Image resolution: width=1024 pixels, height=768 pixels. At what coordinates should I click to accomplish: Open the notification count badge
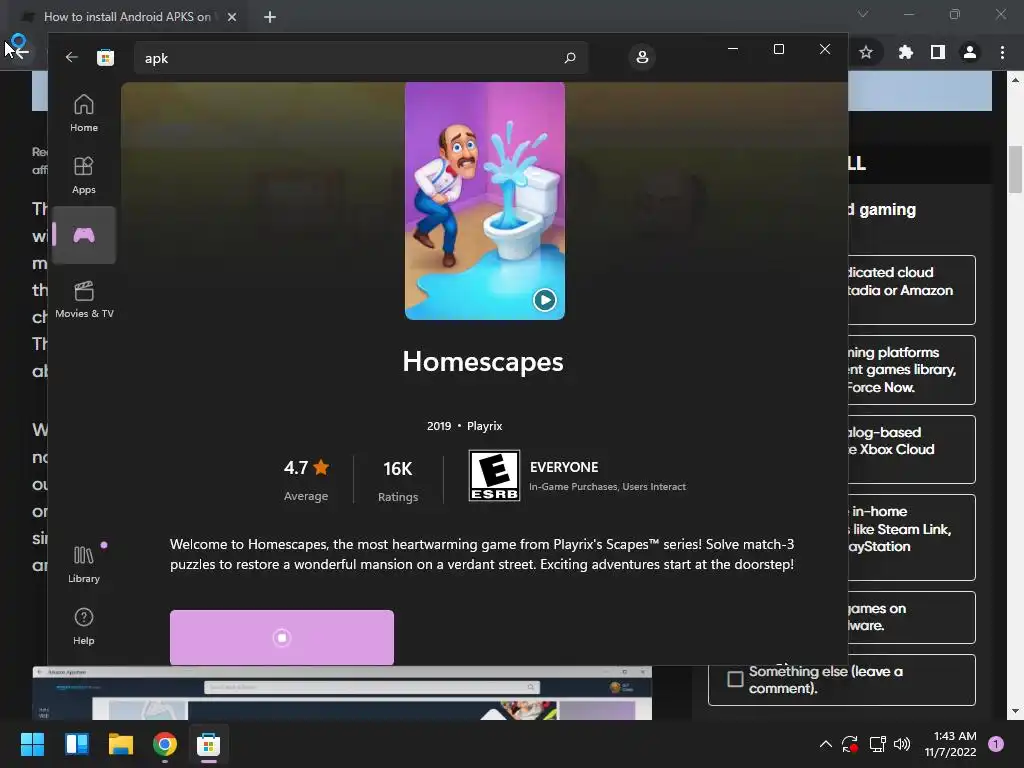(995, 744)
